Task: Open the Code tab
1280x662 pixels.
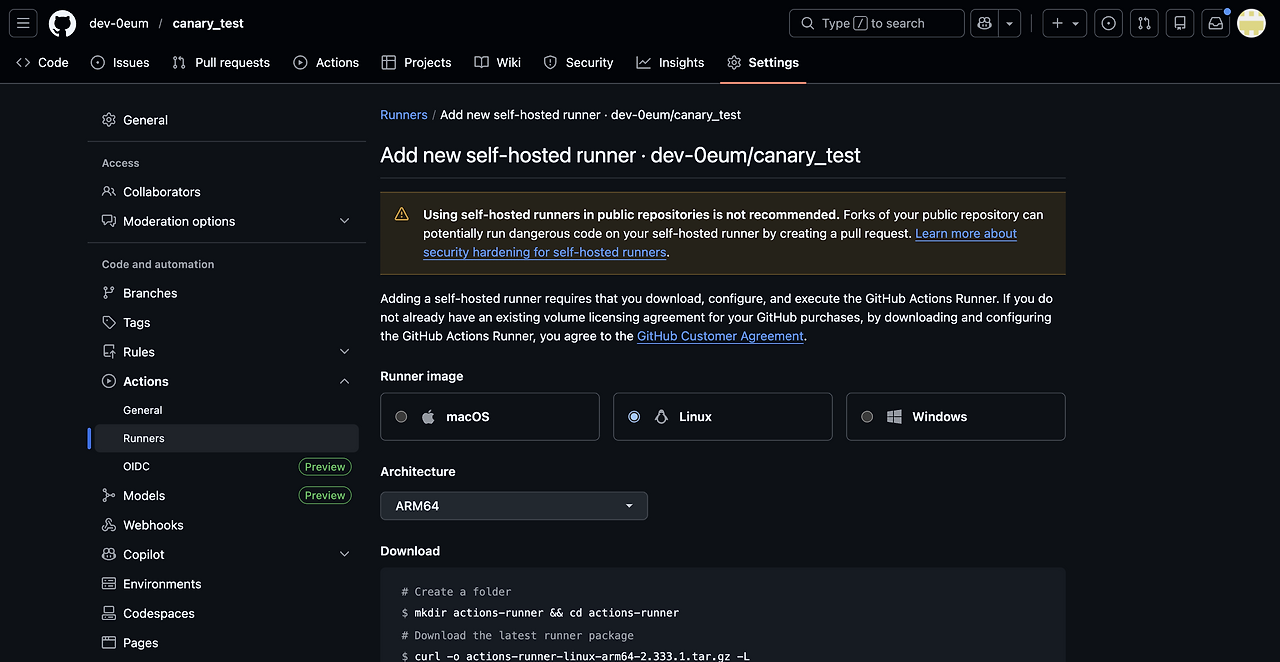Action: click(42, 62)
